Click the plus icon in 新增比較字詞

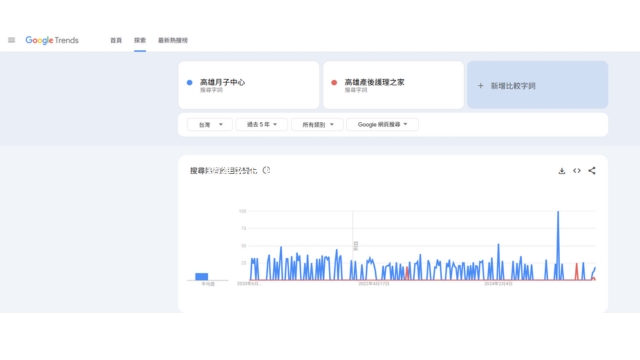point(480,86)
